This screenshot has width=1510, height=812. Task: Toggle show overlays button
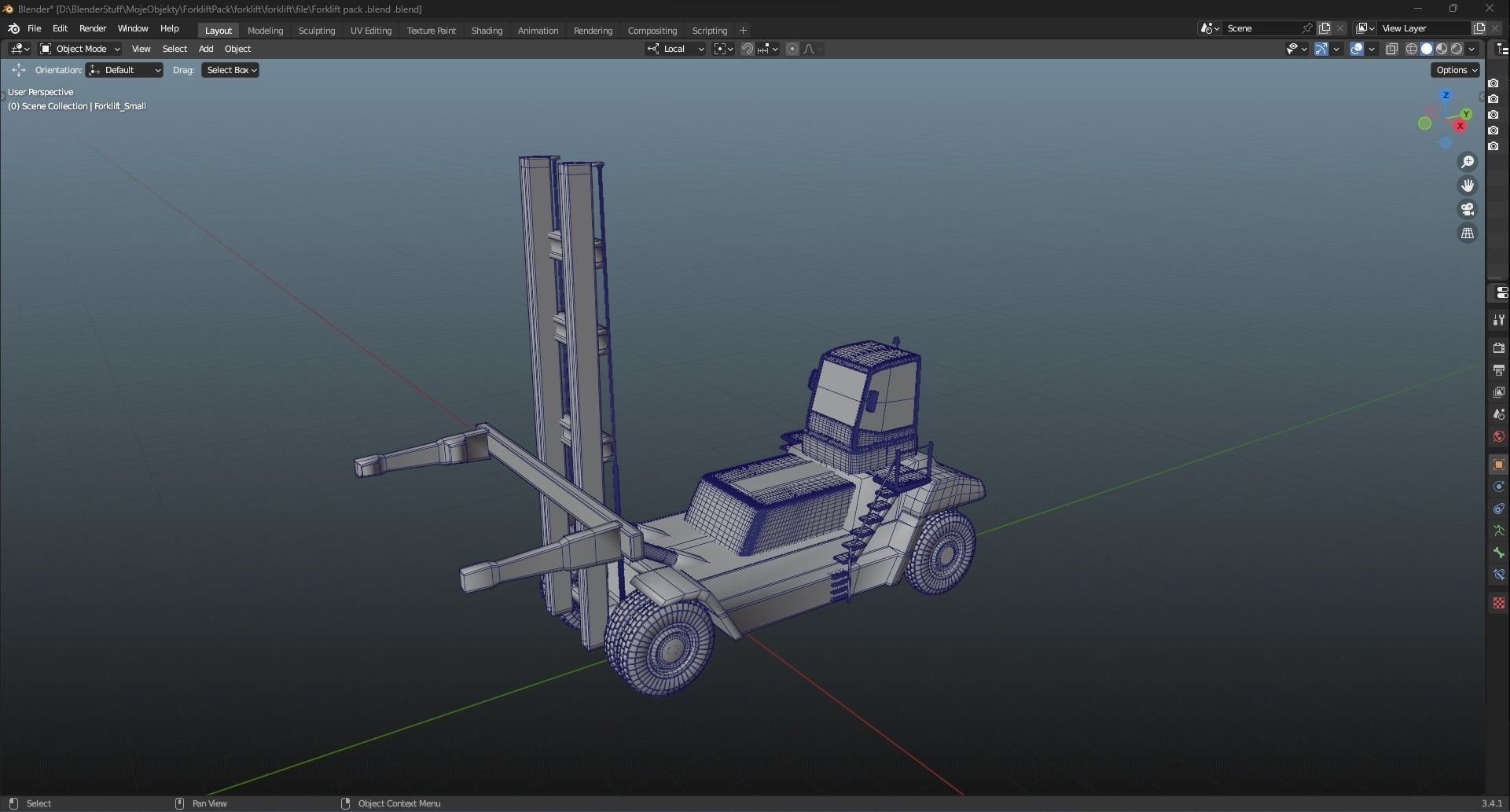pos(1357,49)
